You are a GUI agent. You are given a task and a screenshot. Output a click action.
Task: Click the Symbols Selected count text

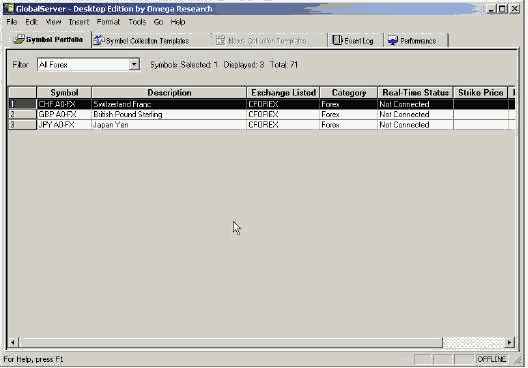pyautogui.click(x=184, y=65)
